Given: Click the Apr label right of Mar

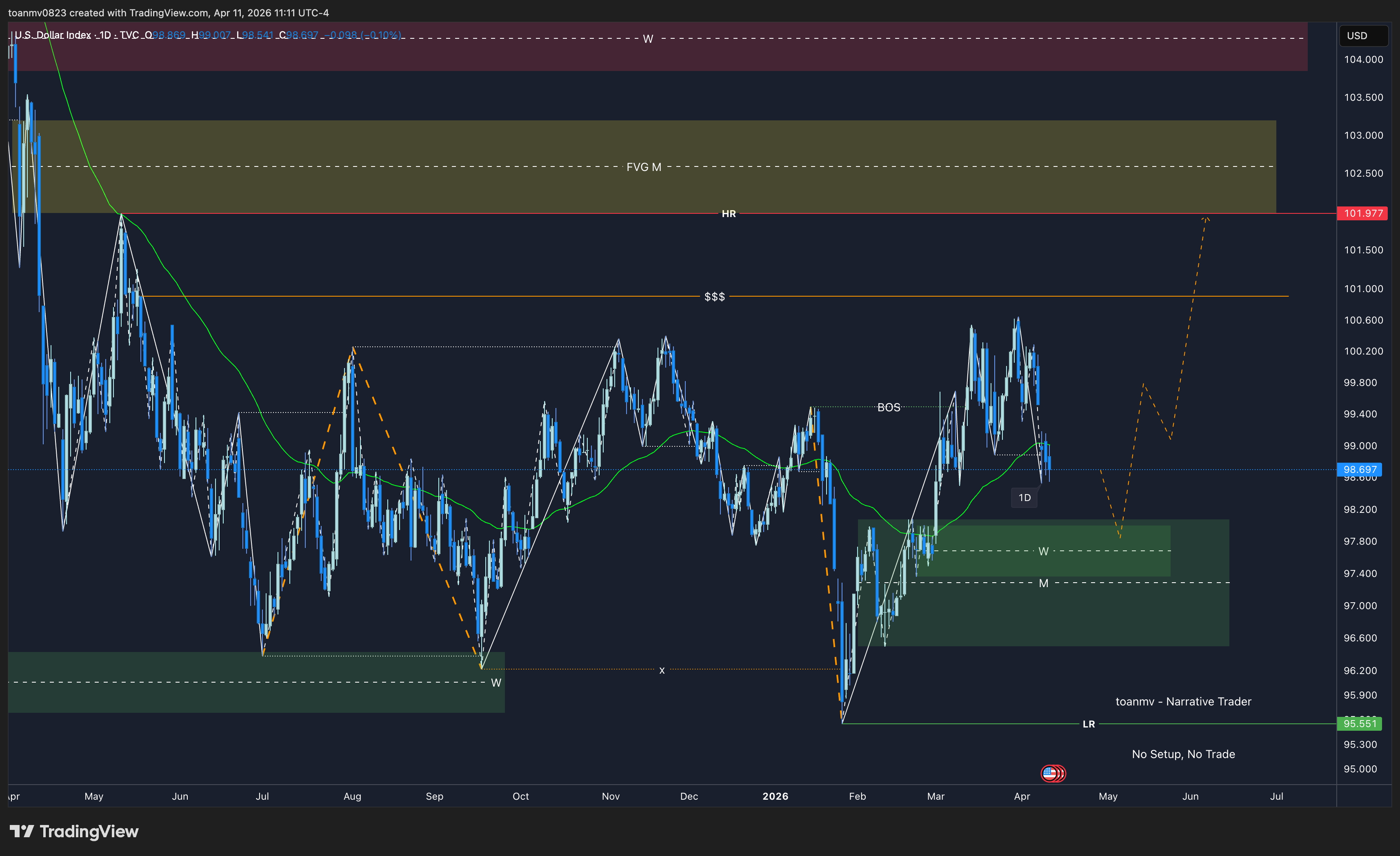Looking at the screenshot, I should coord(1022,796).
